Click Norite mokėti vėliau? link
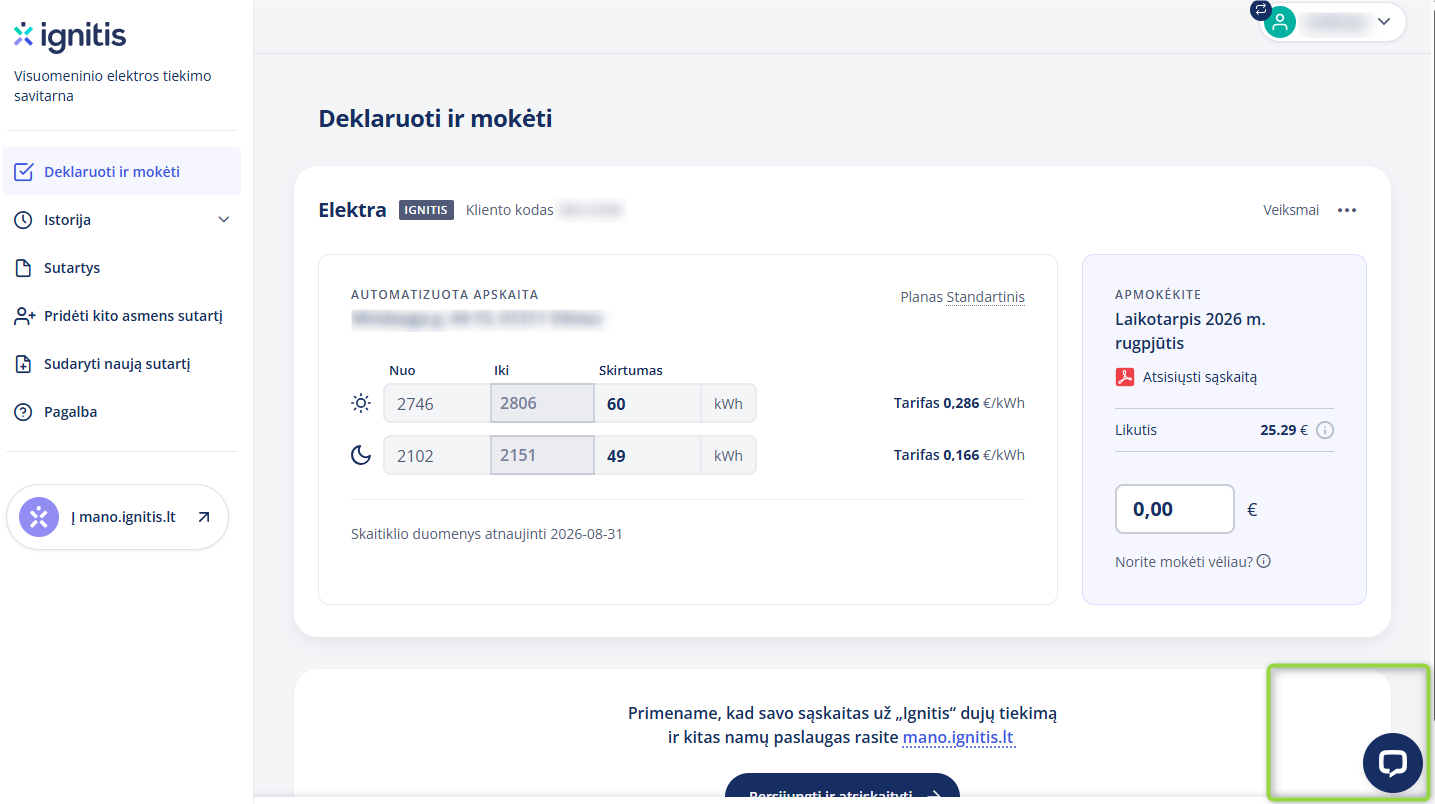 click(1184, 562)
